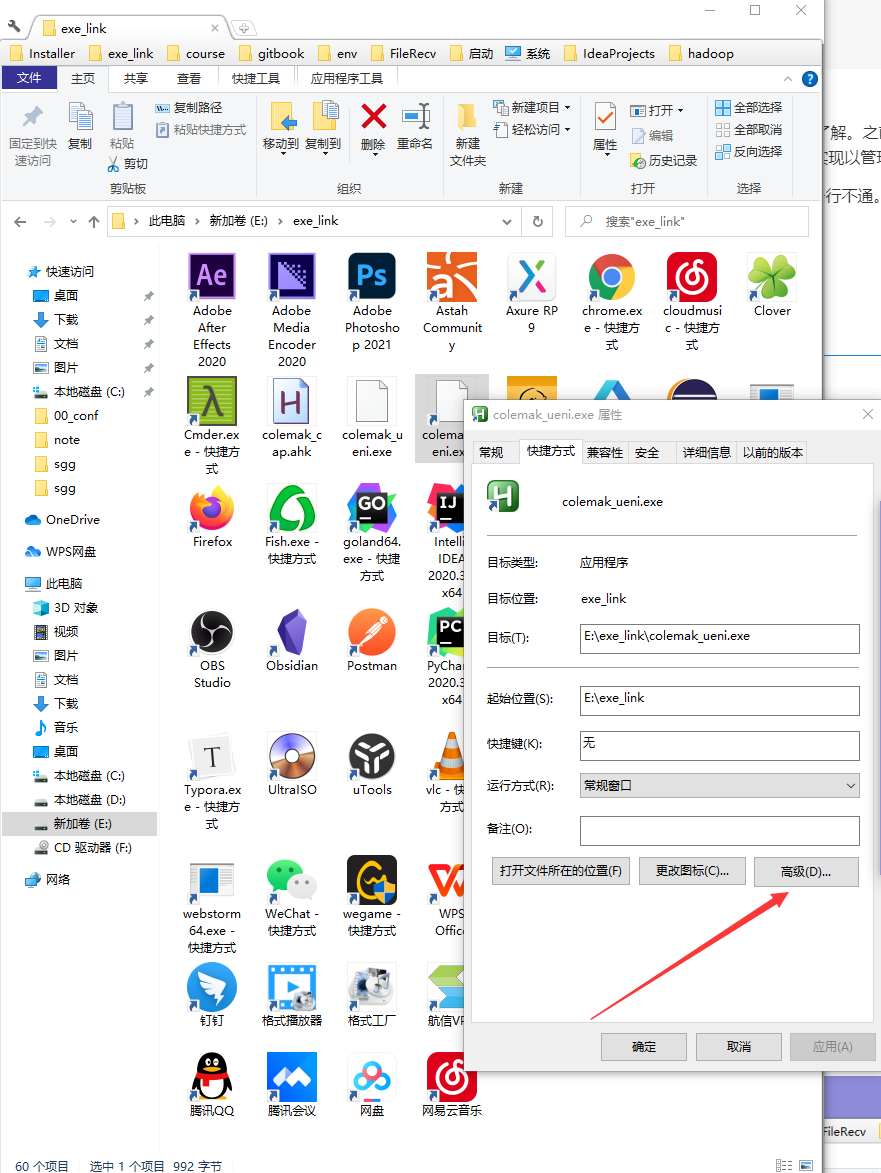
Task: Open the 详细信息 properties tab
Action: click(707, 453)
